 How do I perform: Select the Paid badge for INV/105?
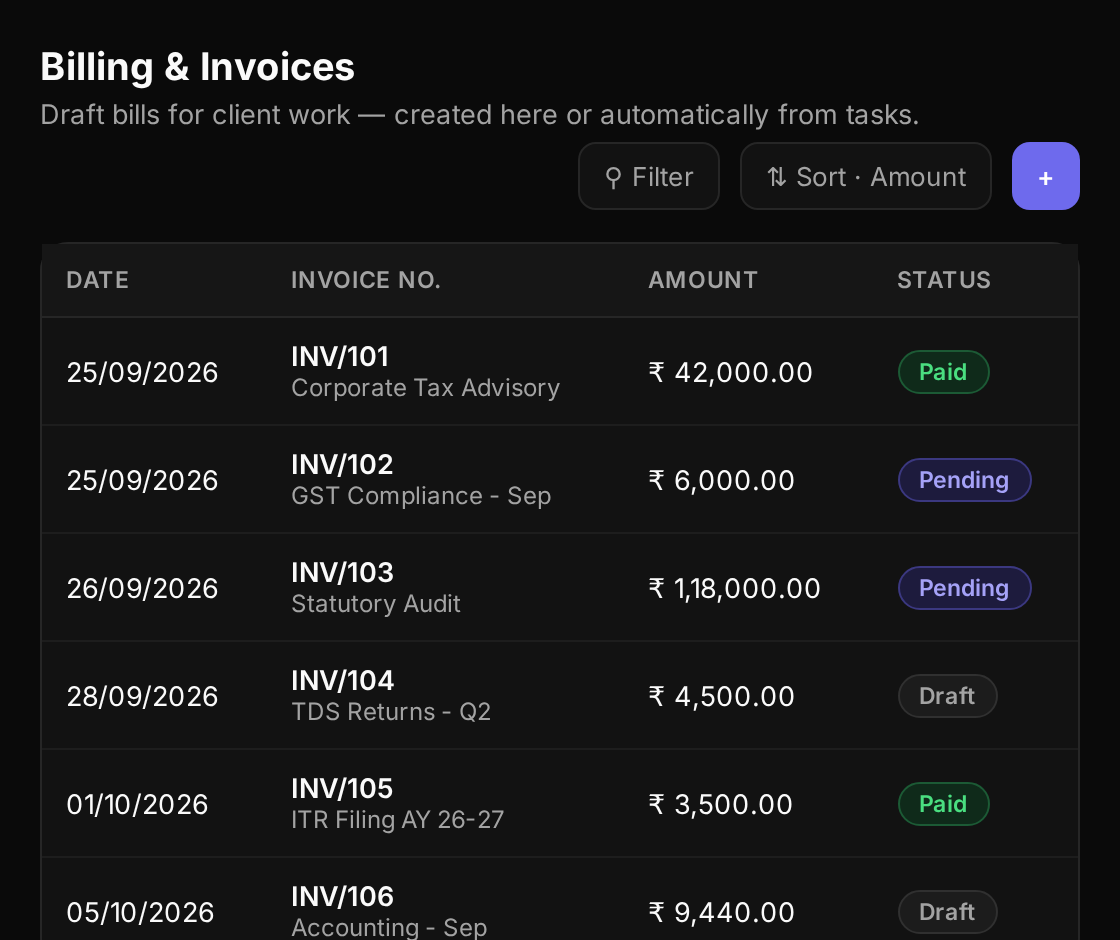(x=944, y=804)
